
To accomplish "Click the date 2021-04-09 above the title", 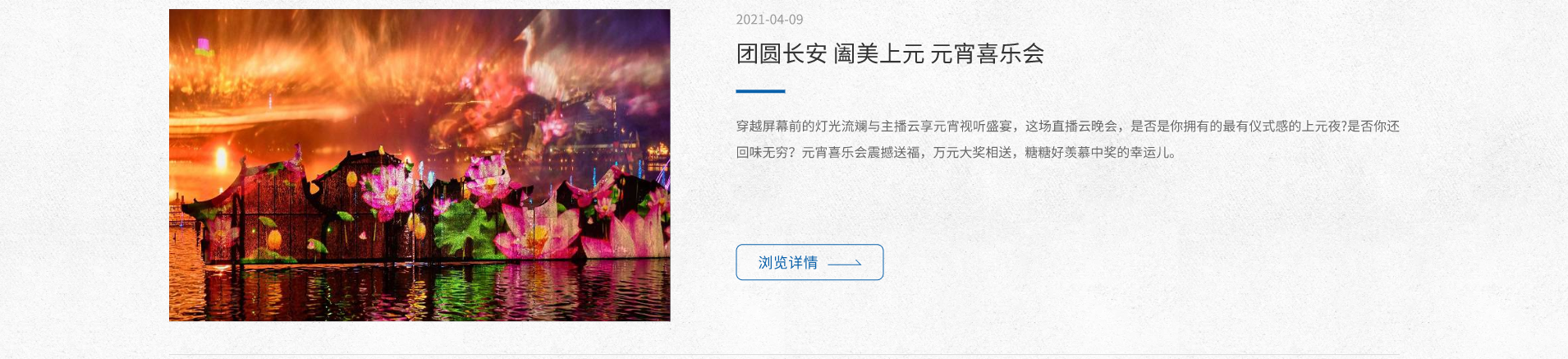I will click(769, 20).
